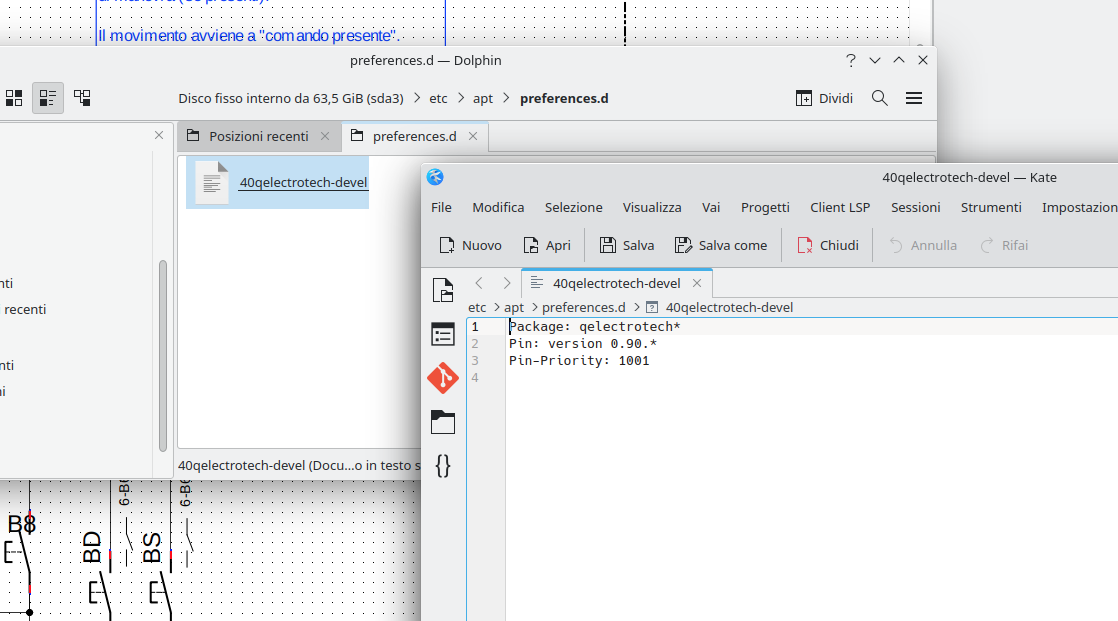Image resolution: width=1118 pixels, height=621 pixels.
Task: Click the Salva come toolbar icon
Action: click(721, 245)
